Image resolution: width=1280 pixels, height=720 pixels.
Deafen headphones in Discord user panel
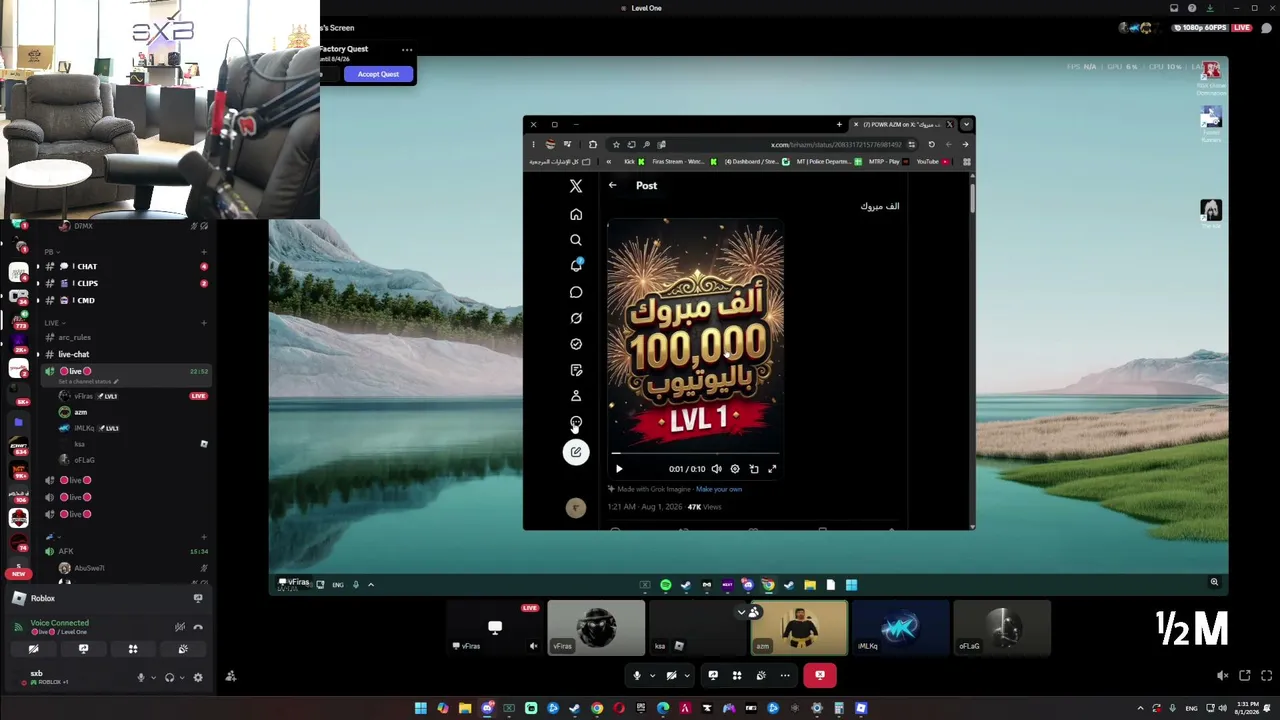click(x=169, y=678)
